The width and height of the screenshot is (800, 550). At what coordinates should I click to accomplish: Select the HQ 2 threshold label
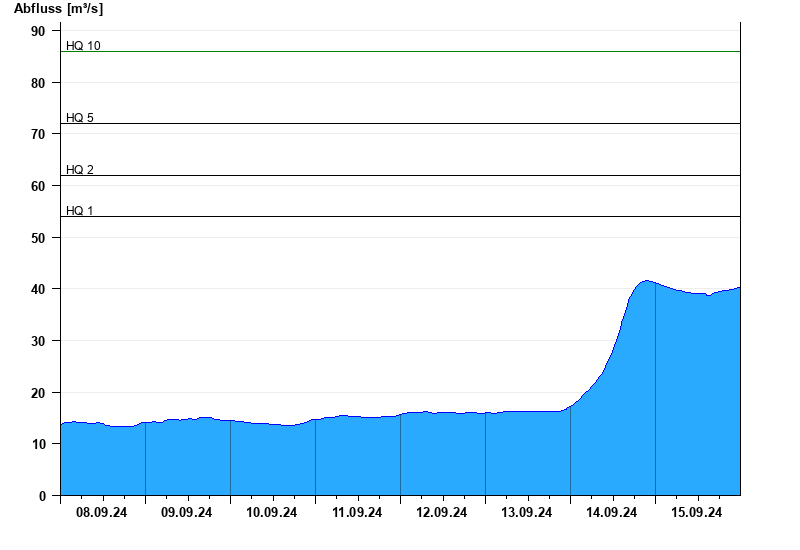coord(80,170)
